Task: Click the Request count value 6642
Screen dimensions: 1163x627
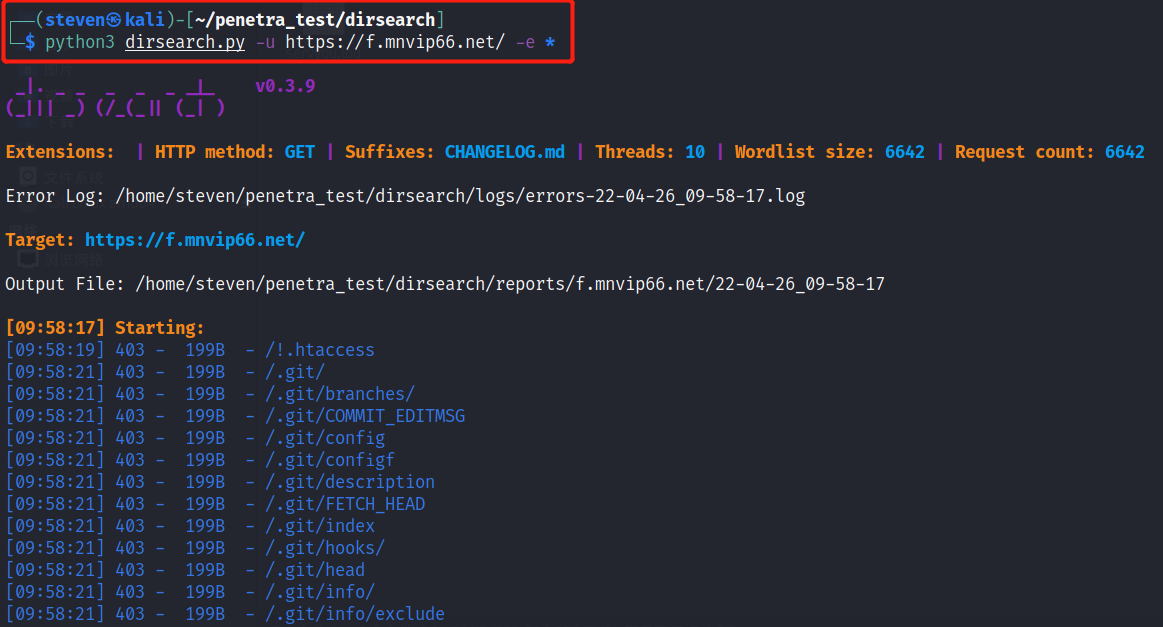Action: click(1124, 152)
